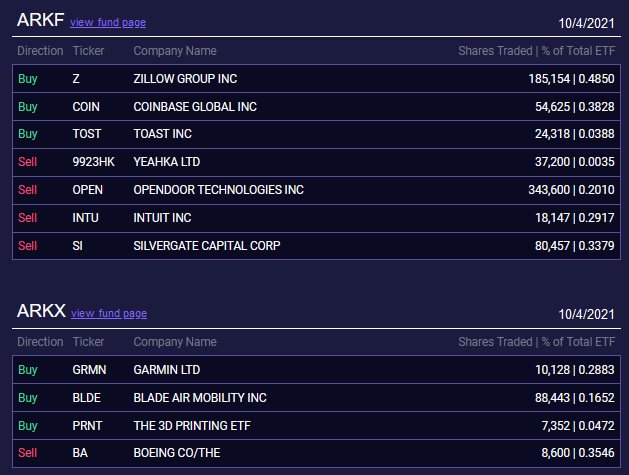Click the Company Name header in ARKF table
The height and width of the screenshot is (475, 629).
[x=175, y=51]
